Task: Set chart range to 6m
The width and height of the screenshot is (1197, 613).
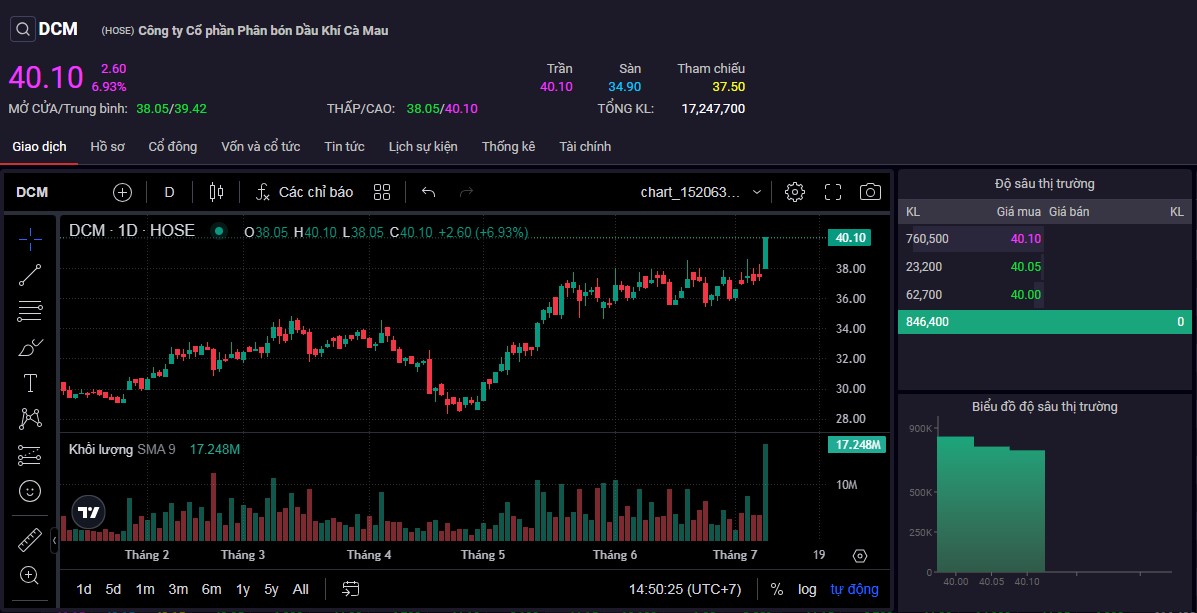Action: 211,589
